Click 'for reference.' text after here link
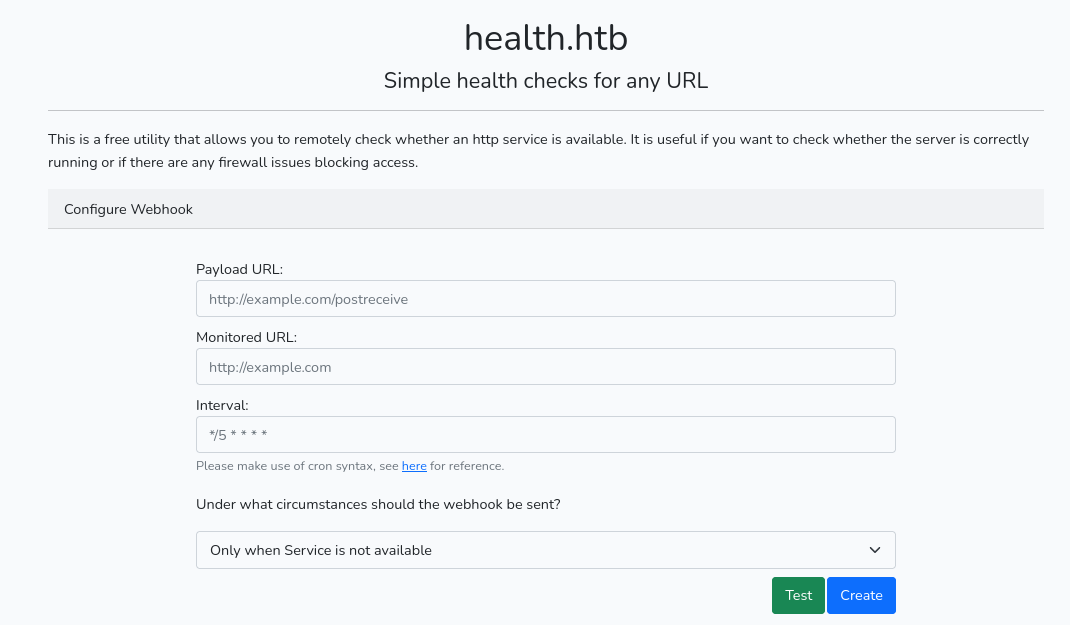1070x625 pixels. pyautogui.click(x=467, y=466)
